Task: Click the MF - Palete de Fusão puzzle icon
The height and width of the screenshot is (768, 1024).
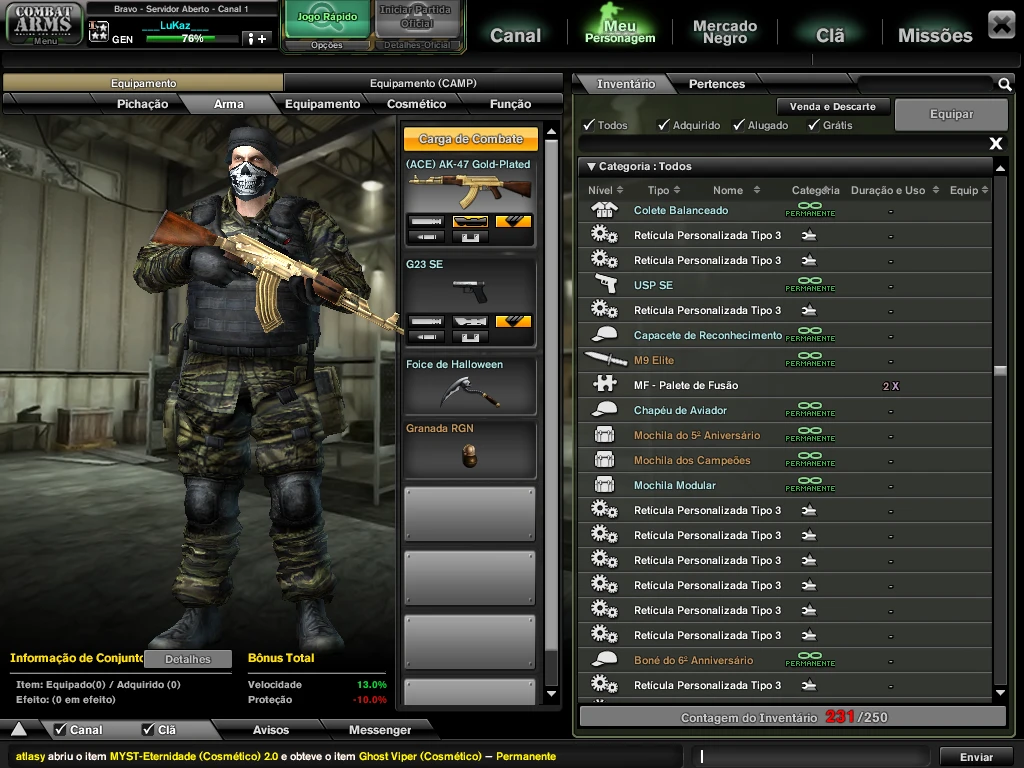Action: pos(604,385)
